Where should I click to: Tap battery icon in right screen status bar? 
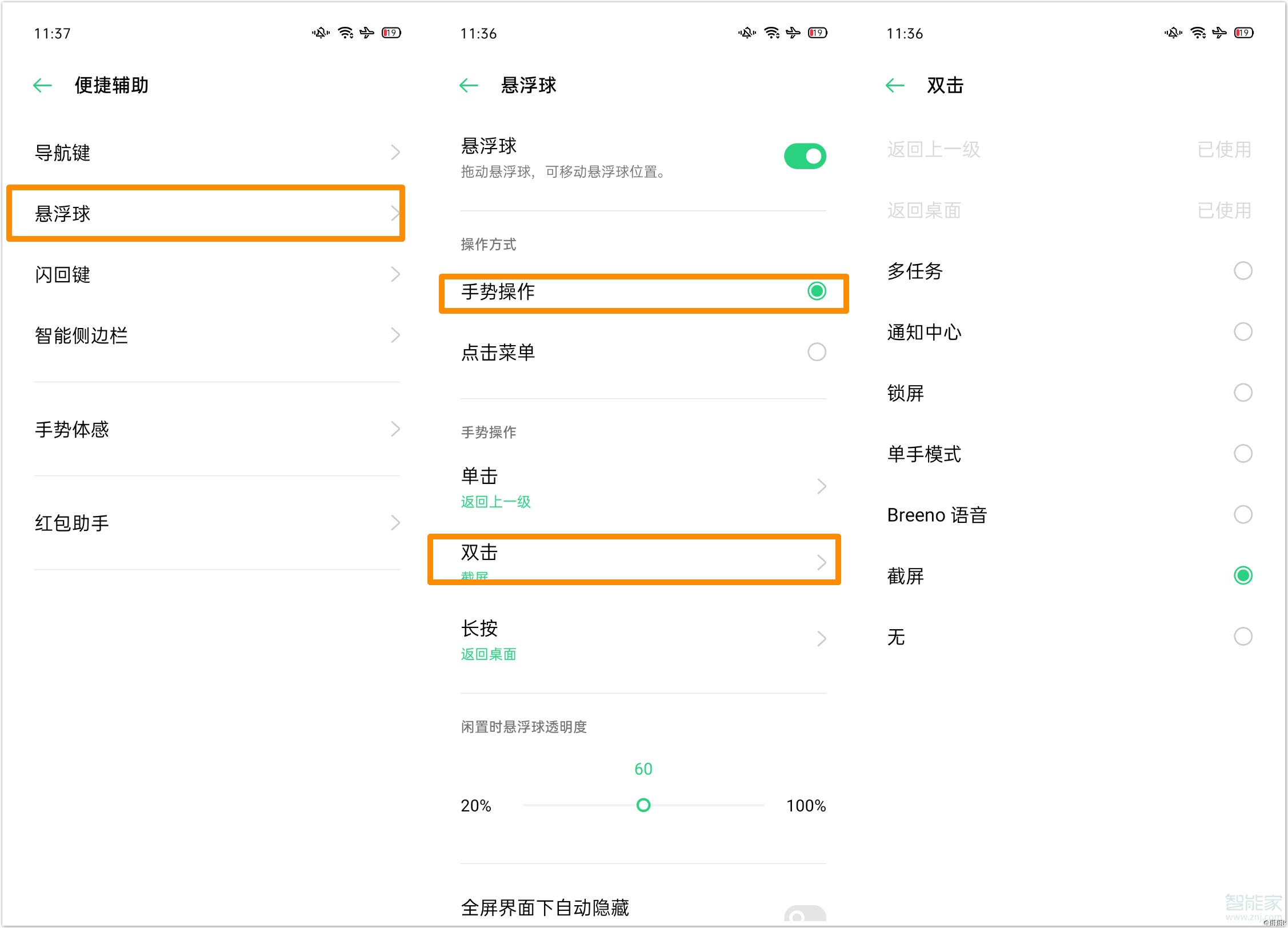[1244, 33]
